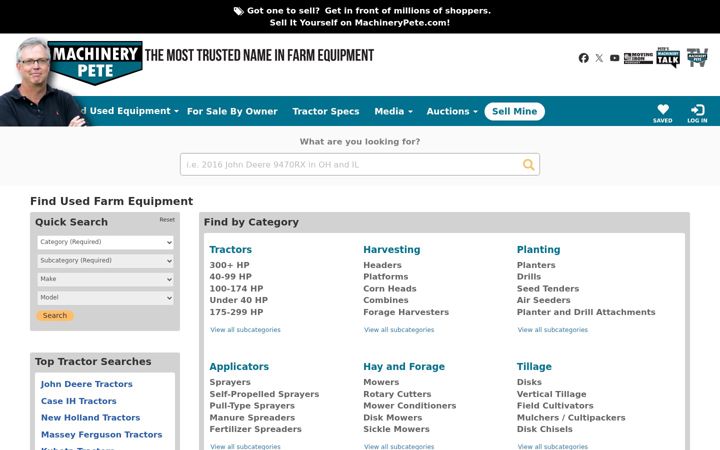Screen dimensions: 720x450
Task: Open the Tractors category heading
Action: [x=231, y=250]
